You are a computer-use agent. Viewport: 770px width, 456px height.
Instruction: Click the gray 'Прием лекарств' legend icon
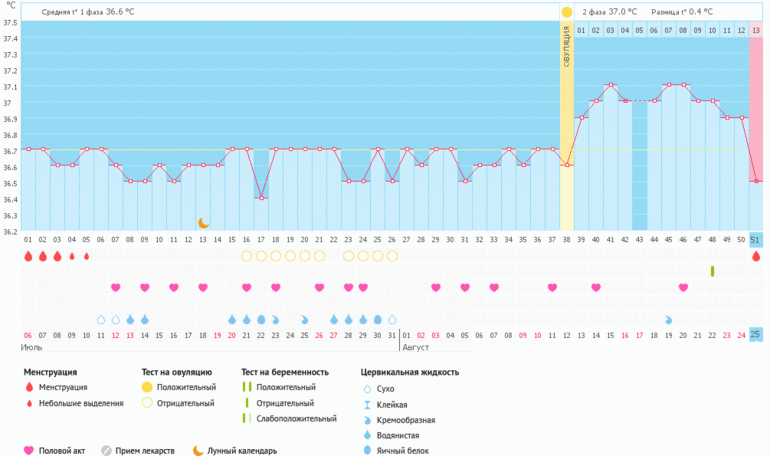pyautogui.click(x=106, y=450)
